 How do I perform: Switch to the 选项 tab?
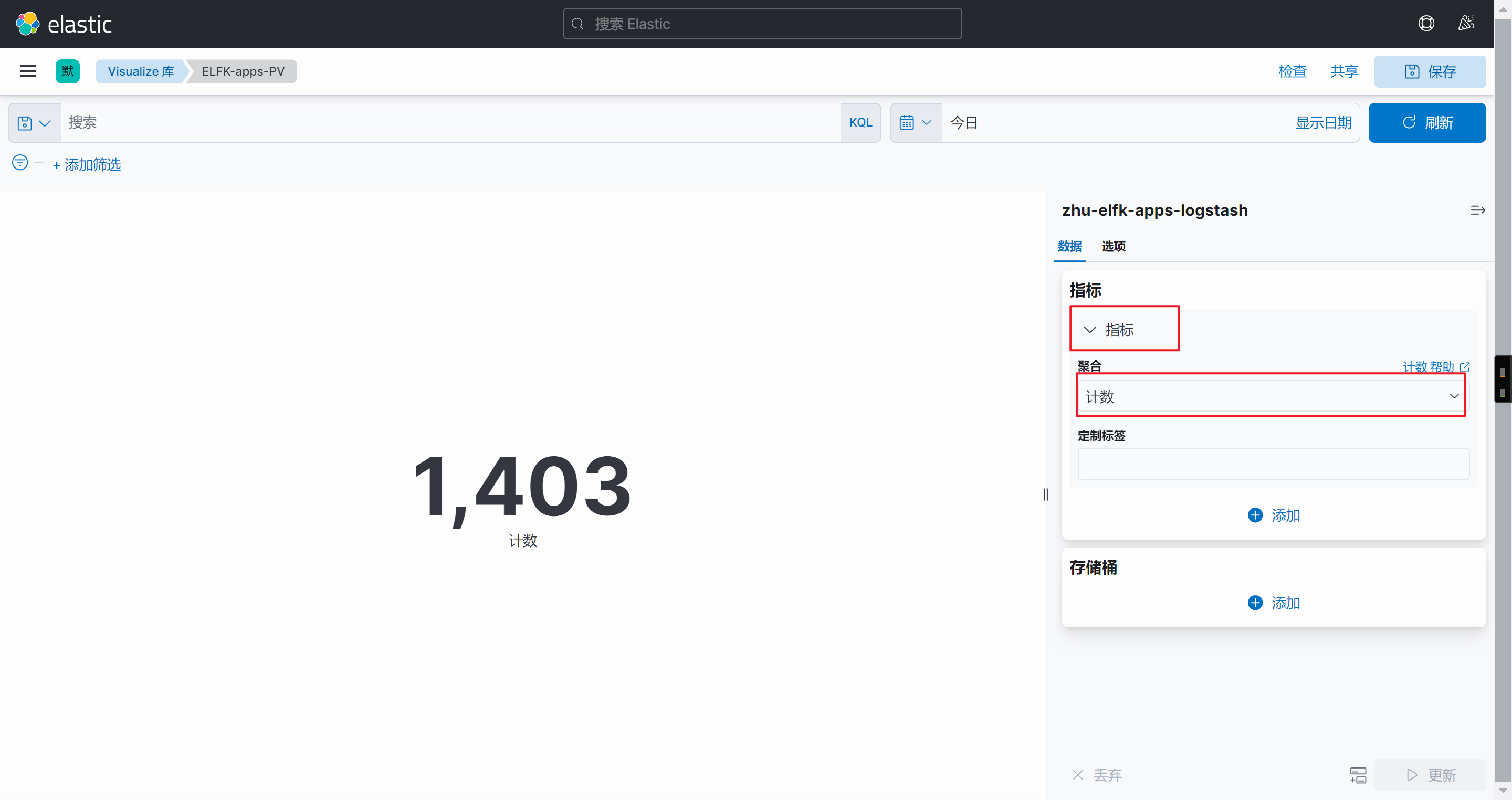[1114, 246]
